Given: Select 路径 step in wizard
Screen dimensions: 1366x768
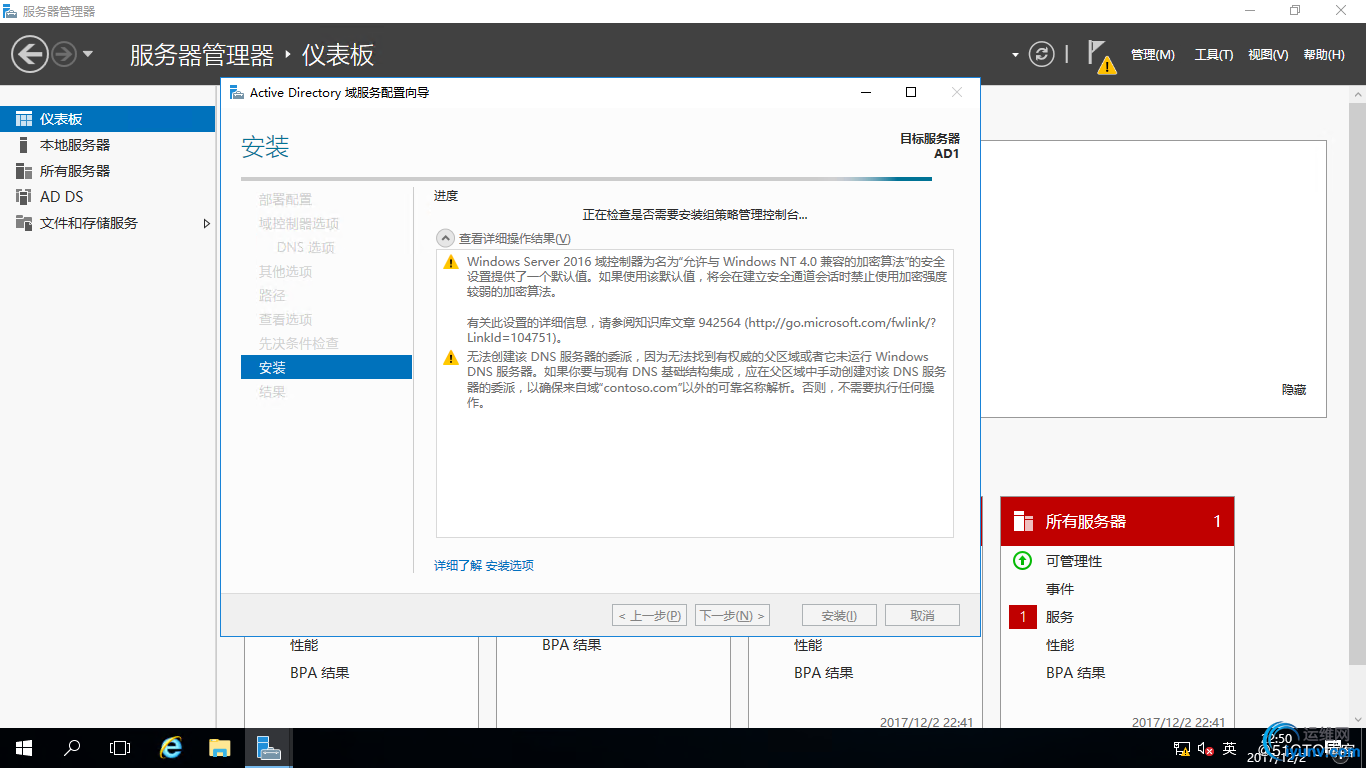Looking at the screenshot, I should pyautogui.click(x=272, y=295).
